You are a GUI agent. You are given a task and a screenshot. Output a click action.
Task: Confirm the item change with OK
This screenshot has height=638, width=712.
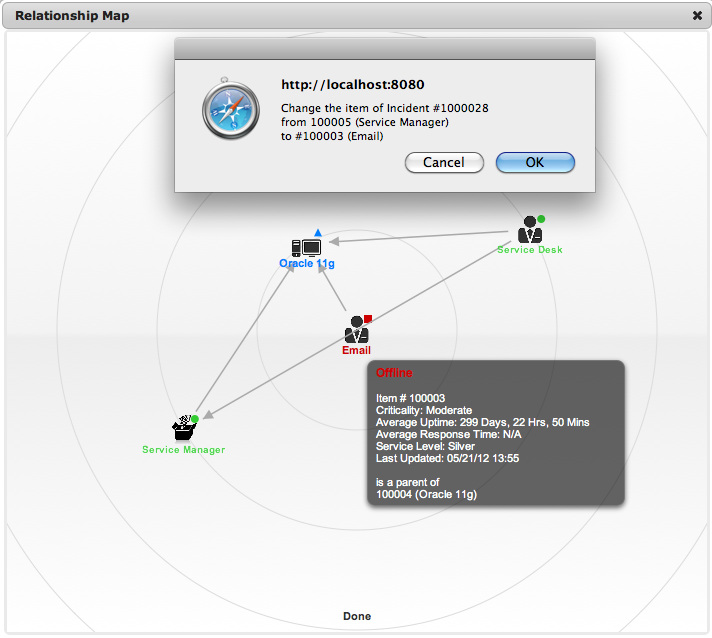535,163
